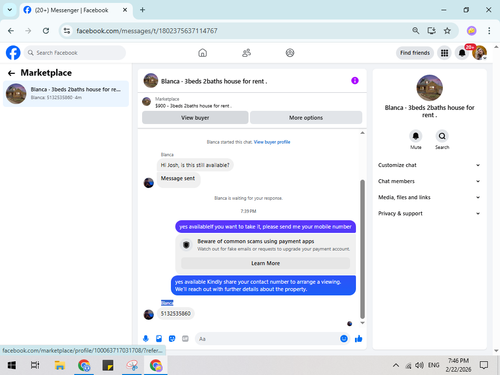Open Task View on the taskbar
Screen dimensions: 500x375
[x=35, y=365]
